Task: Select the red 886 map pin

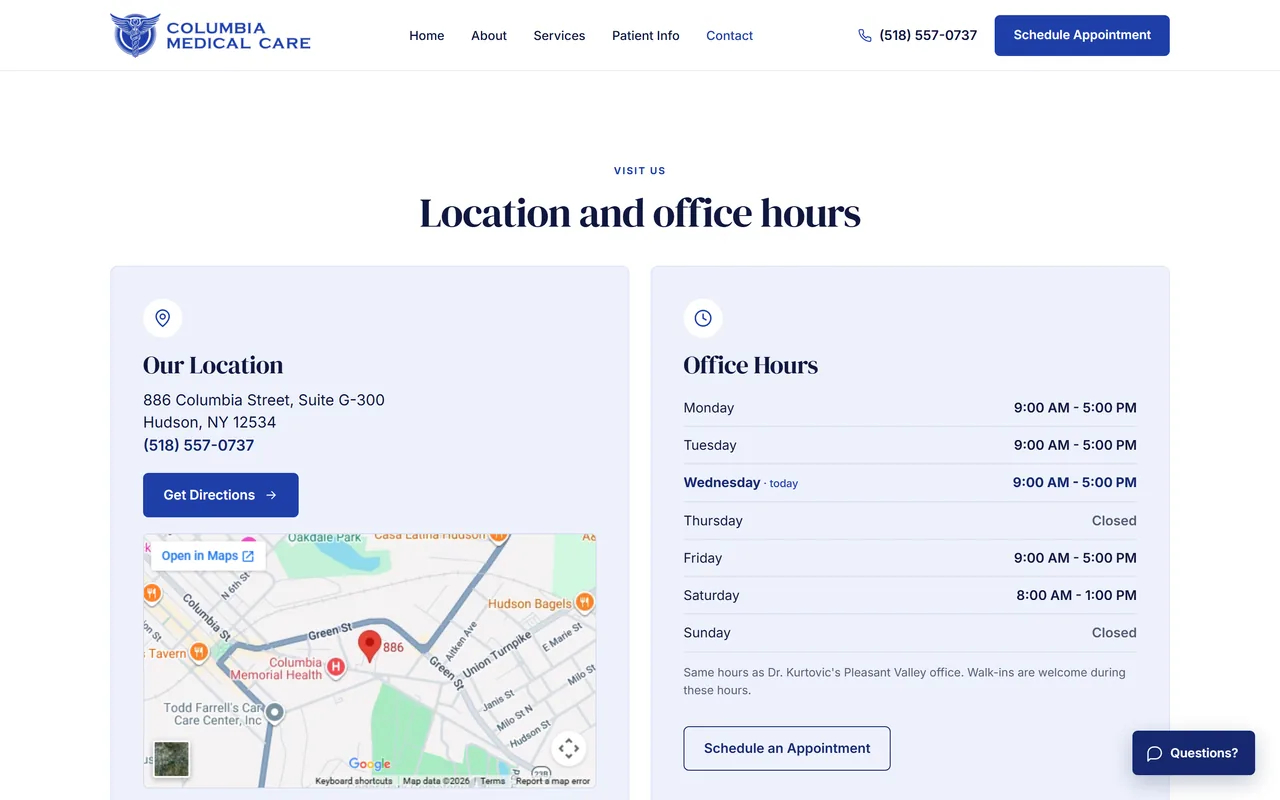Action: click(x=370, y=646)
